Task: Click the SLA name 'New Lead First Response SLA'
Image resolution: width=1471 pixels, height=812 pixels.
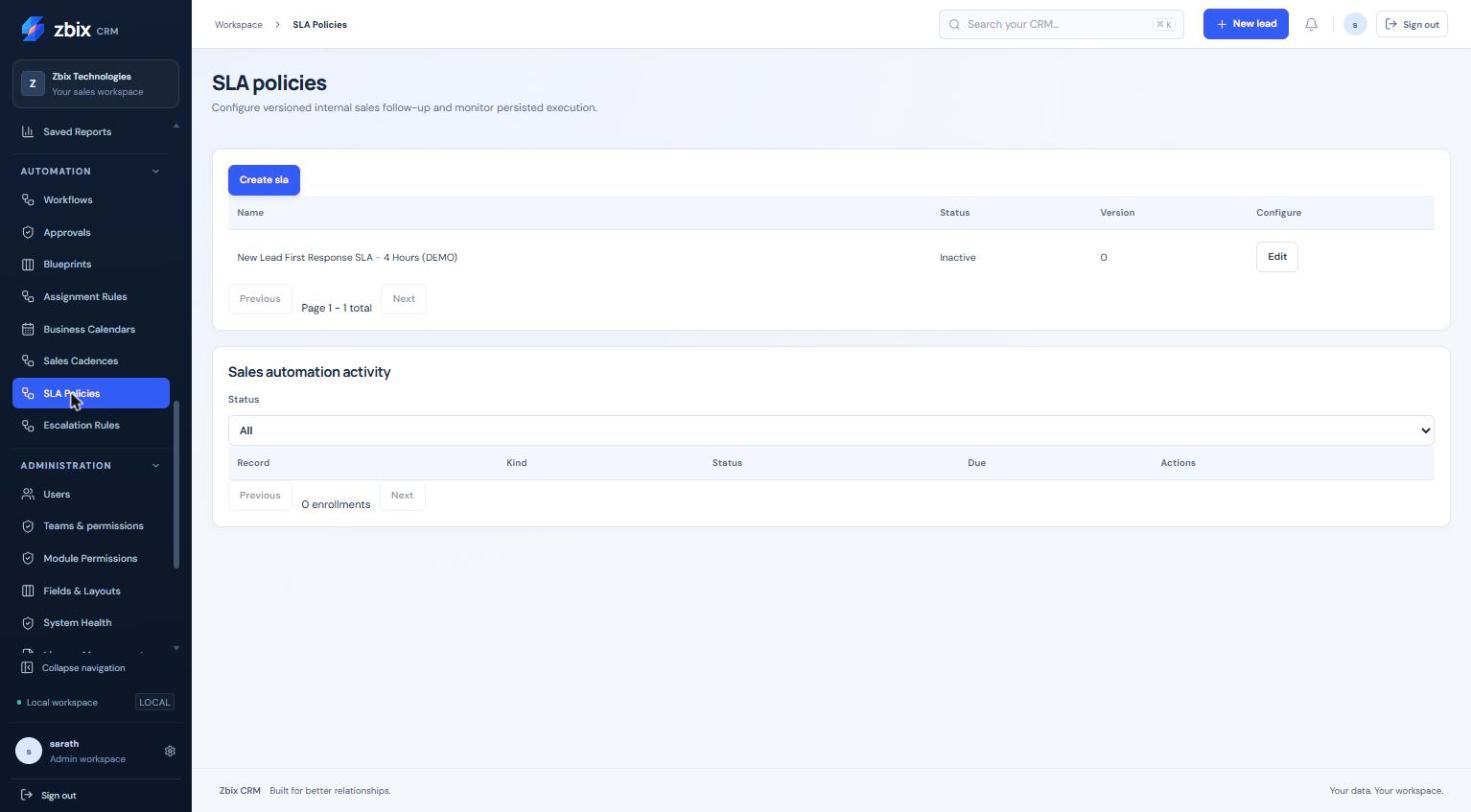Action: point(347,258)
